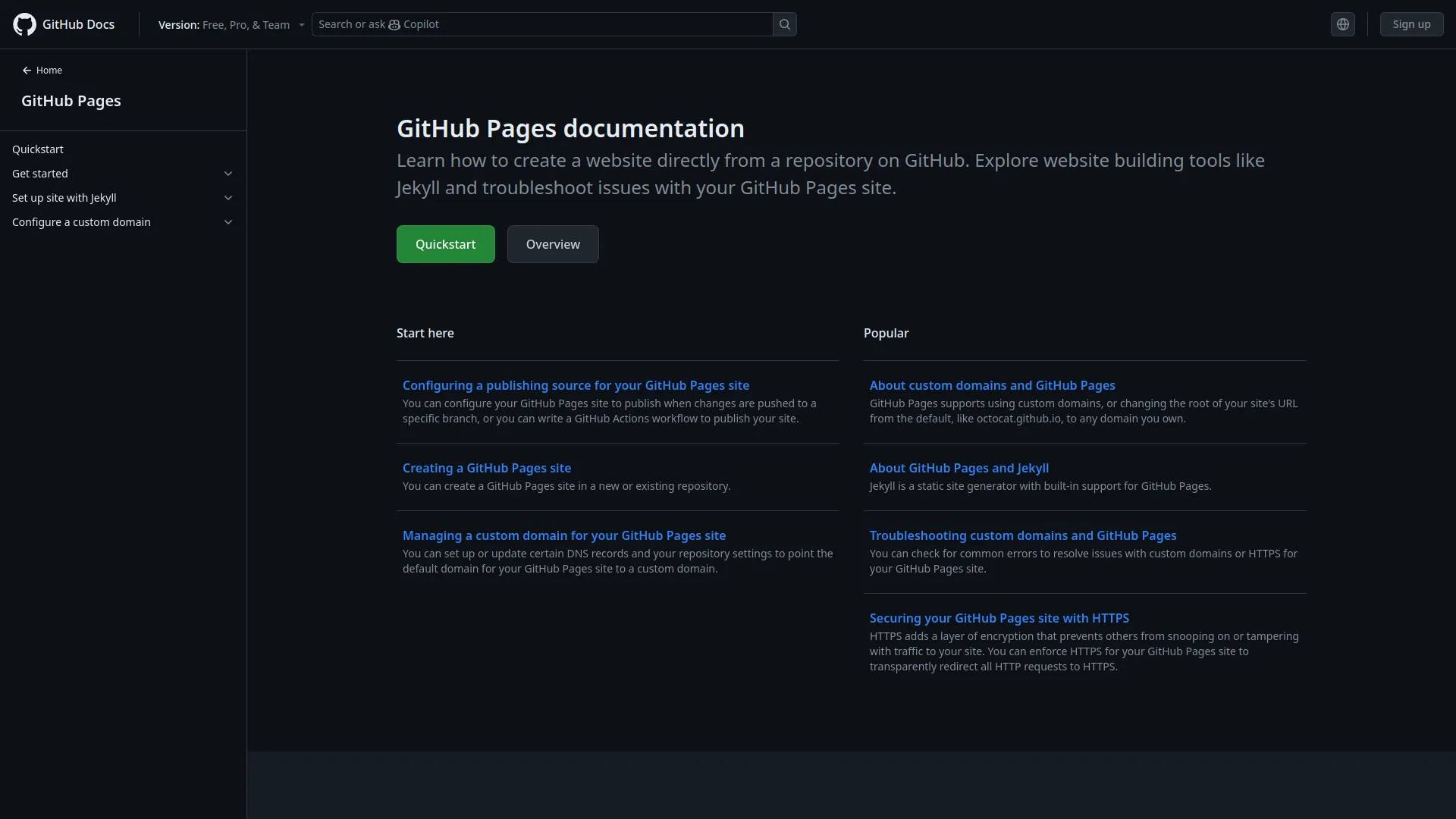Click the GitHub Pages documentation heading
Image resolution: width=1456 pixels, height=819 pixels.
coord(570,128)
